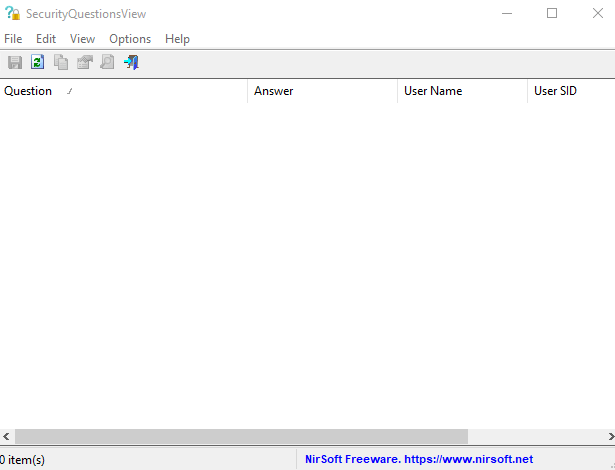Click the Copy Selected Items toolbar icon

61,62
